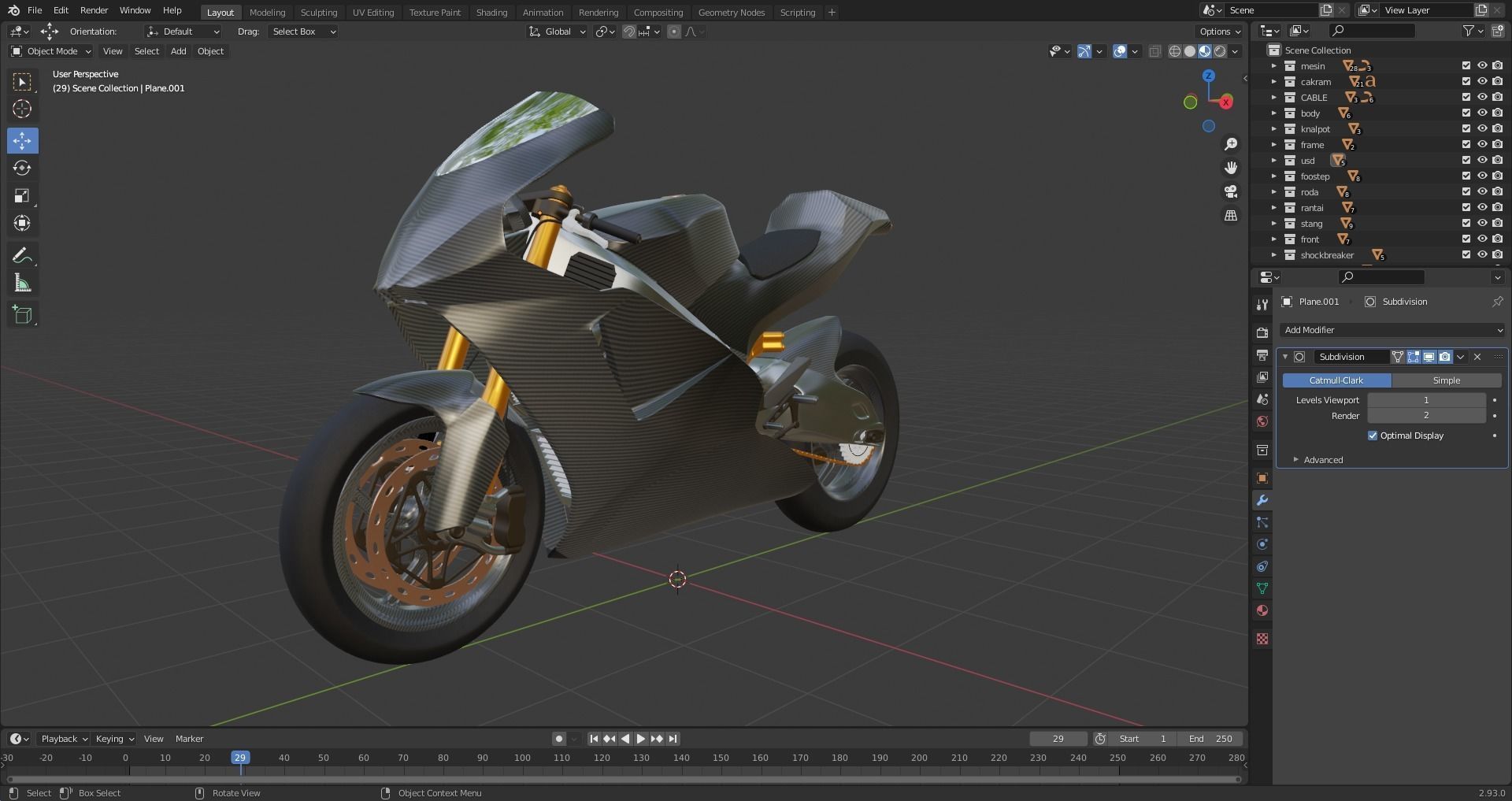
Task: Switch perspective/orthographic grid icon
Action: [x=1231, y=215]
